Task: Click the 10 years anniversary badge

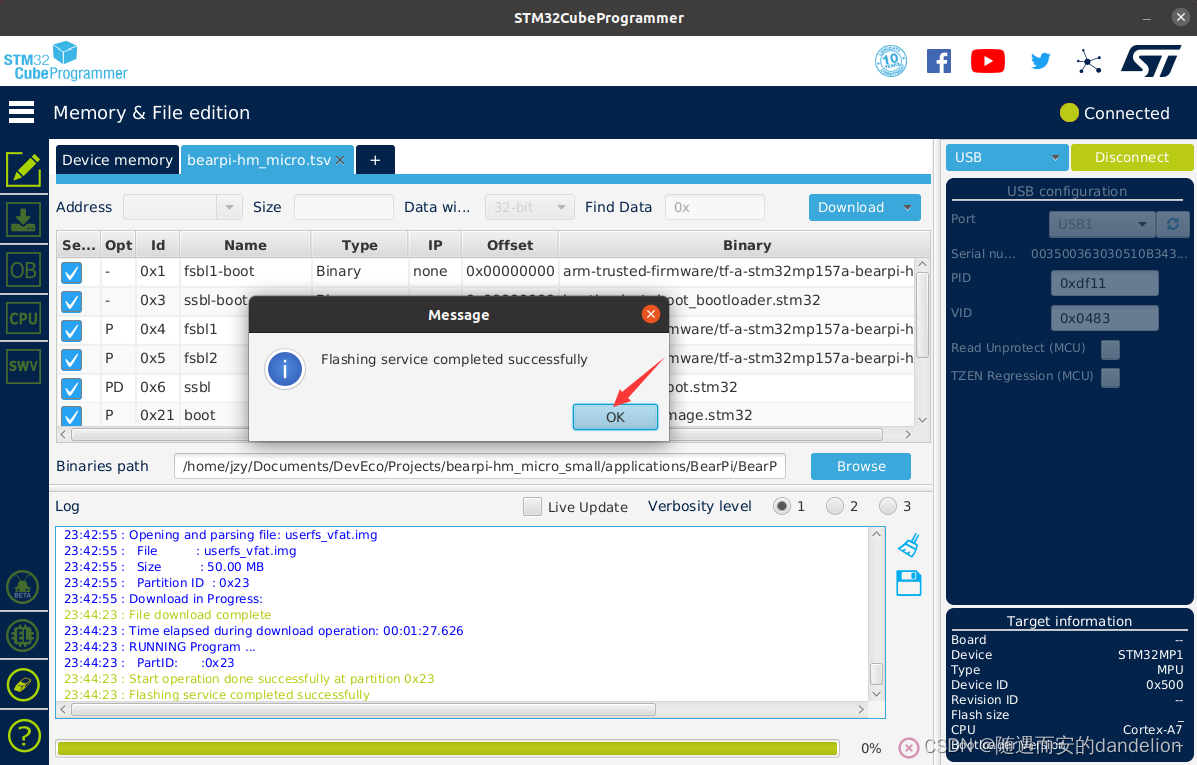Action: click(x=891, y=61)
